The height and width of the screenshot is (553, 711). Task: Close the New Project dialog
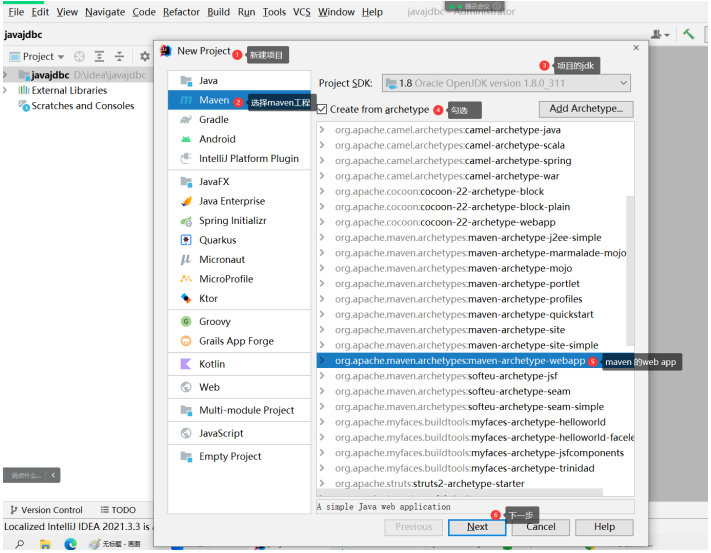[x=636, y=48]
